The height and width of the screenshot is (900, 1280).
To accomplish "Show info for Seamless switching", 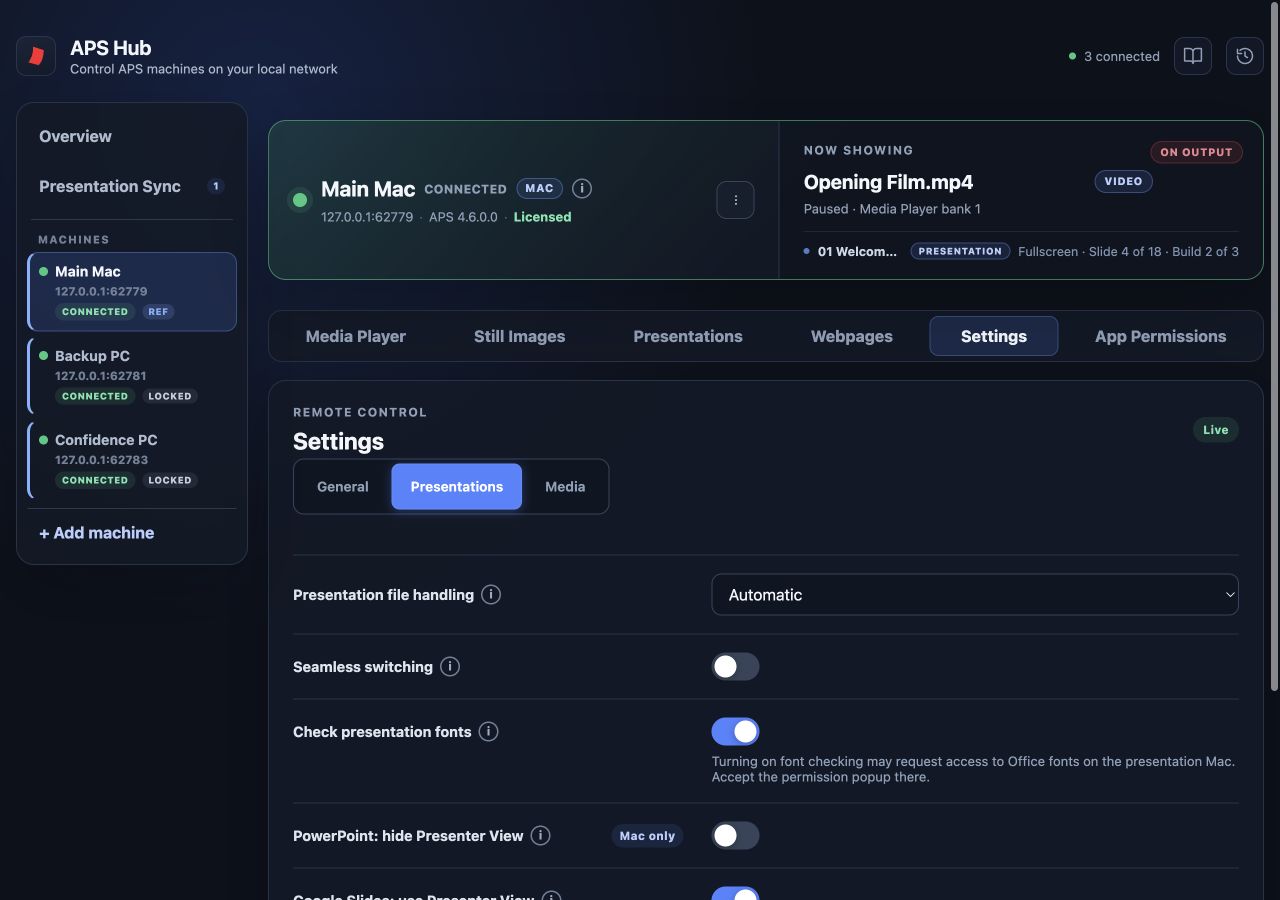I will click(x=450, y=666).
